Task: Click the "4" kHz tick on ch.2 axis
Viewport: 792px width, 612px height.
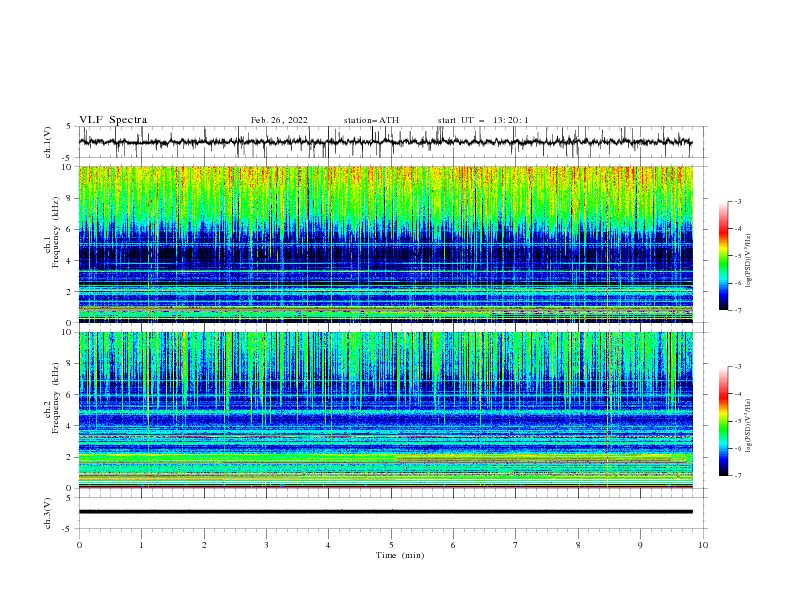Action: click(69, 426)
